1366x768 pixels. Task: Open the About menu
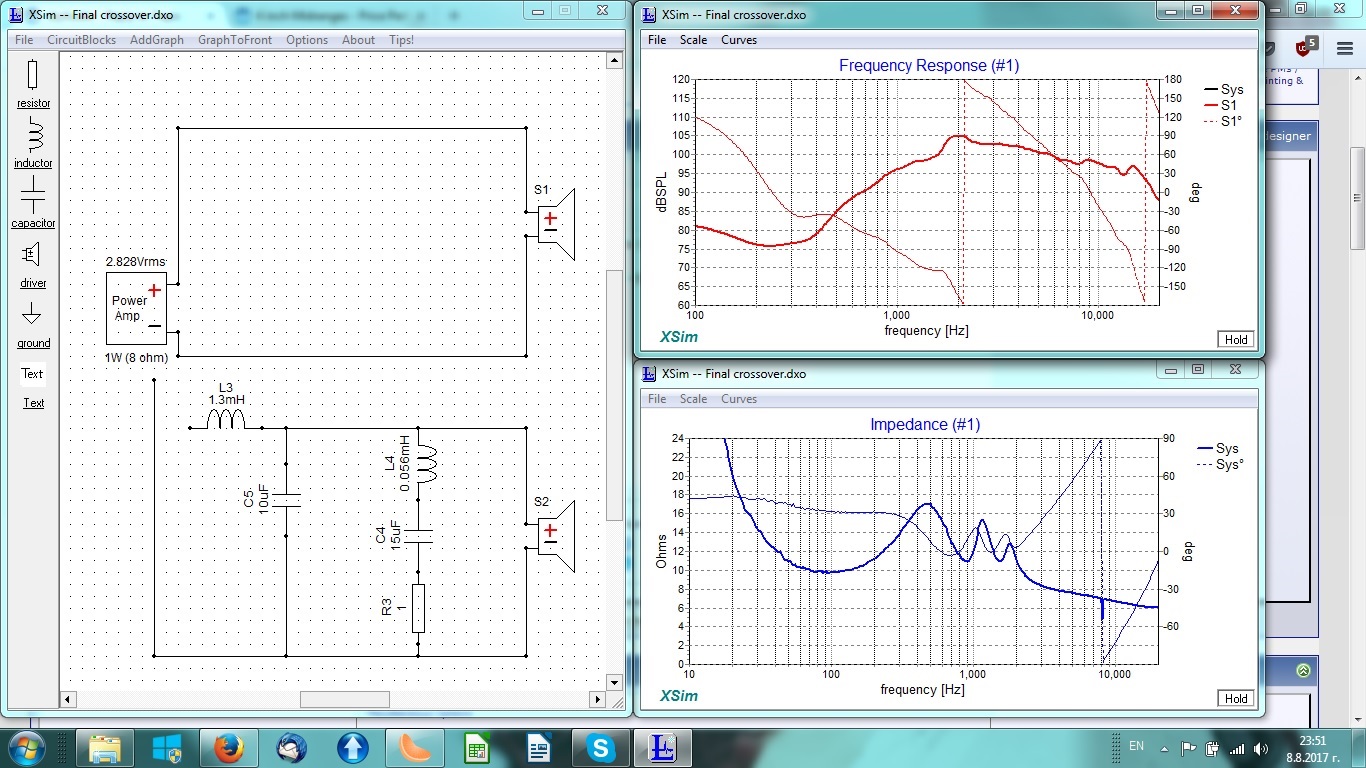(358, 40)
